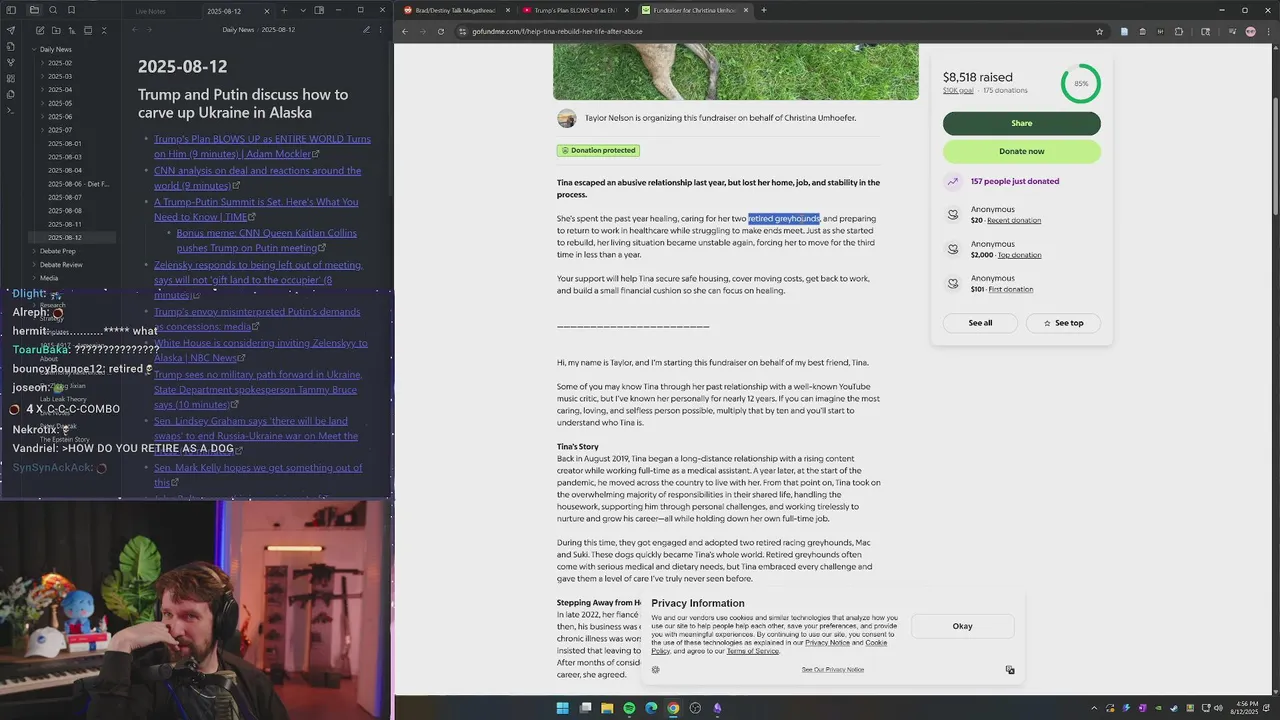Image resolution: width=1280 pixels, height=720 pixels.
Task: Open See Our Privacy Notice link
Action: pyautogui.click(x=832, y=669)
